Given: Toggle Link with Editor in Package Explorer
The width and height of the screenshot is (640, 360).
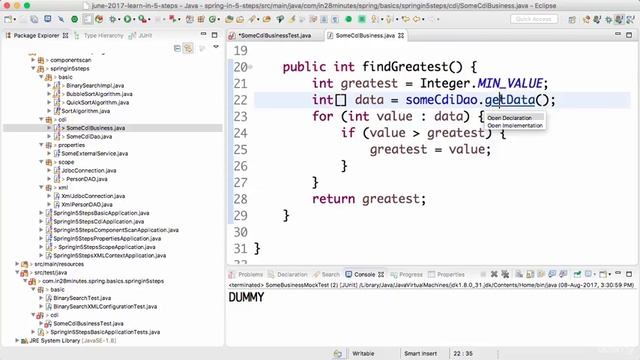Looking at the screenshot, I should [188, 49].
